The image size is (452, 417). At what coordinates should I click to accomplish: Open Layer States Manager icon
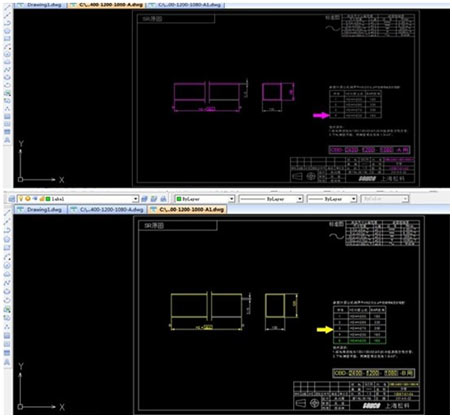click(x=163, y=199)
